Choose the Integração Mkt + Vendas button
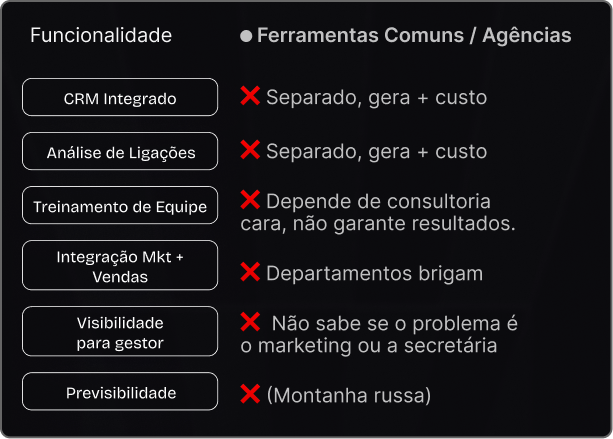This screenshot has height=439, width=613. [120, 266]
